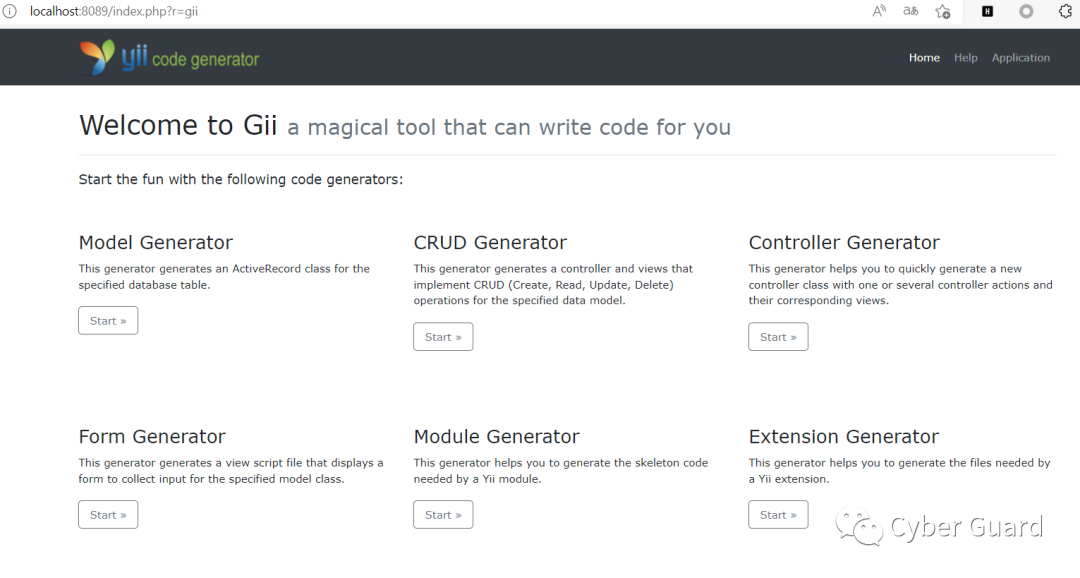Add this page to favorites

point(942,11)
